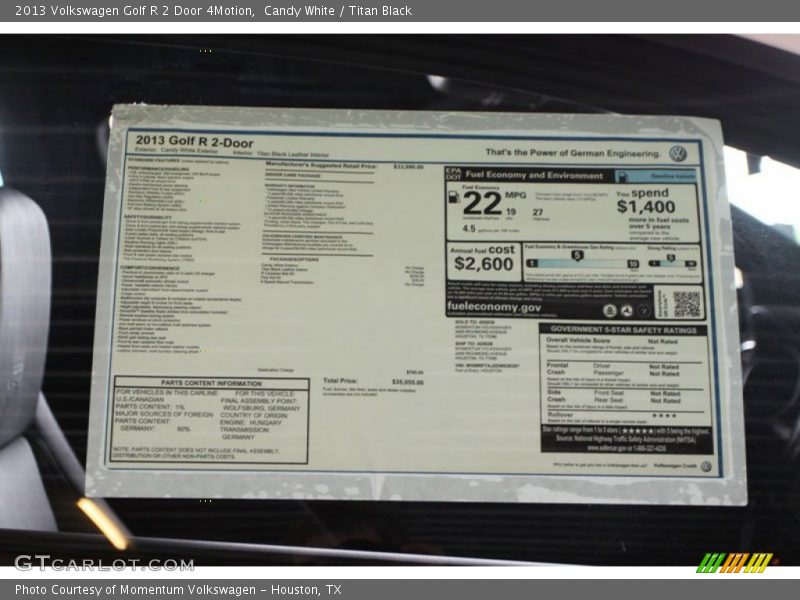The height and width of the screenshot is (600, 800).
Task: Click the 'Fuel Economy and Environment' header
Action: point(534,175)
